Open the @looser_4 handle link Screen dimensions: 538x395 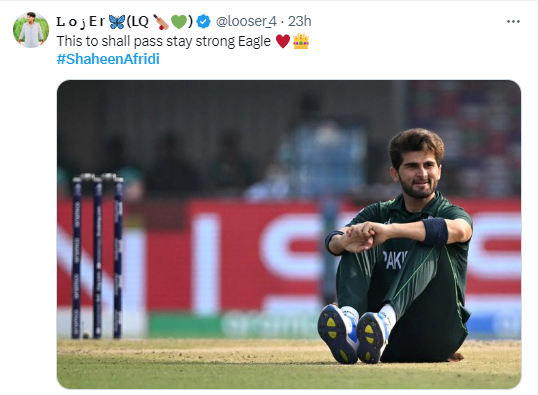246,22
